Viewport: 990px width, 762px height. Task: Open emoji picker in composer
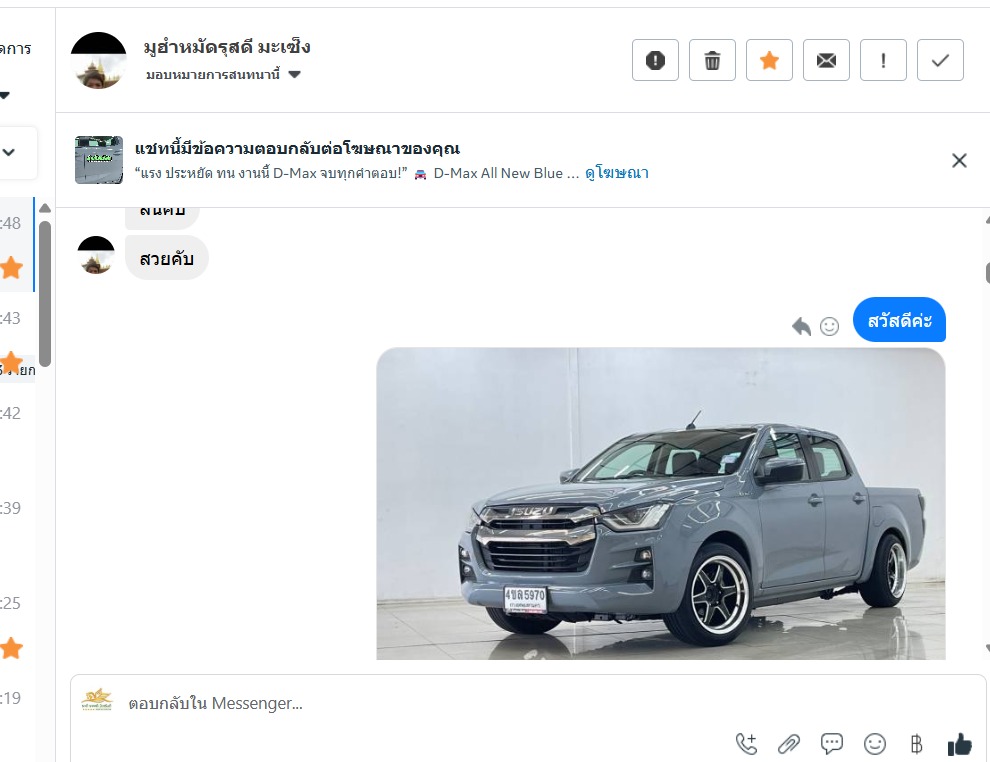pyautogui.click(x=874, y=744)
